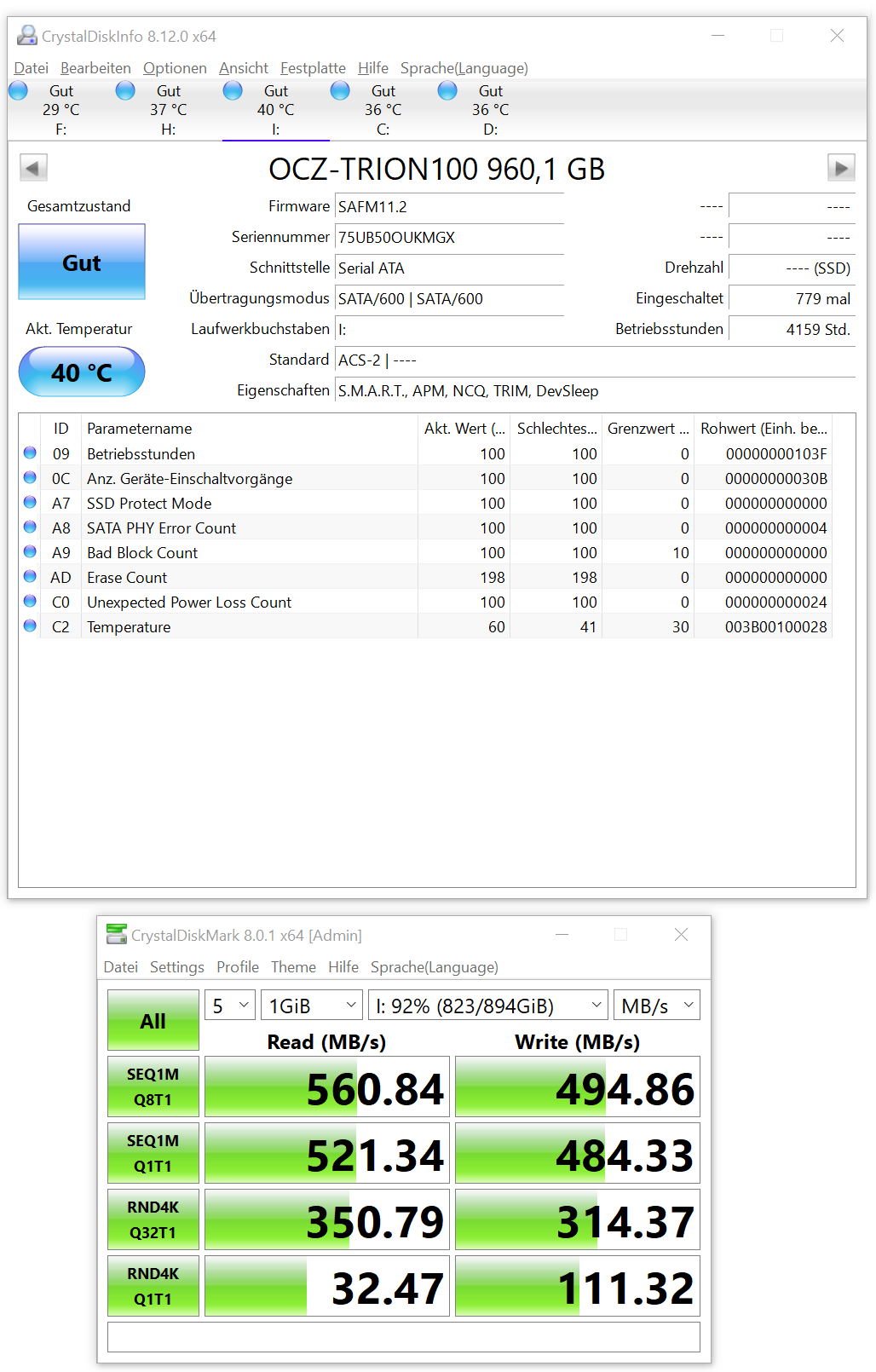This screenshot has height=1372, width=876.
Task: Open test count dropdown showing 5
Action: point(230,1006)
